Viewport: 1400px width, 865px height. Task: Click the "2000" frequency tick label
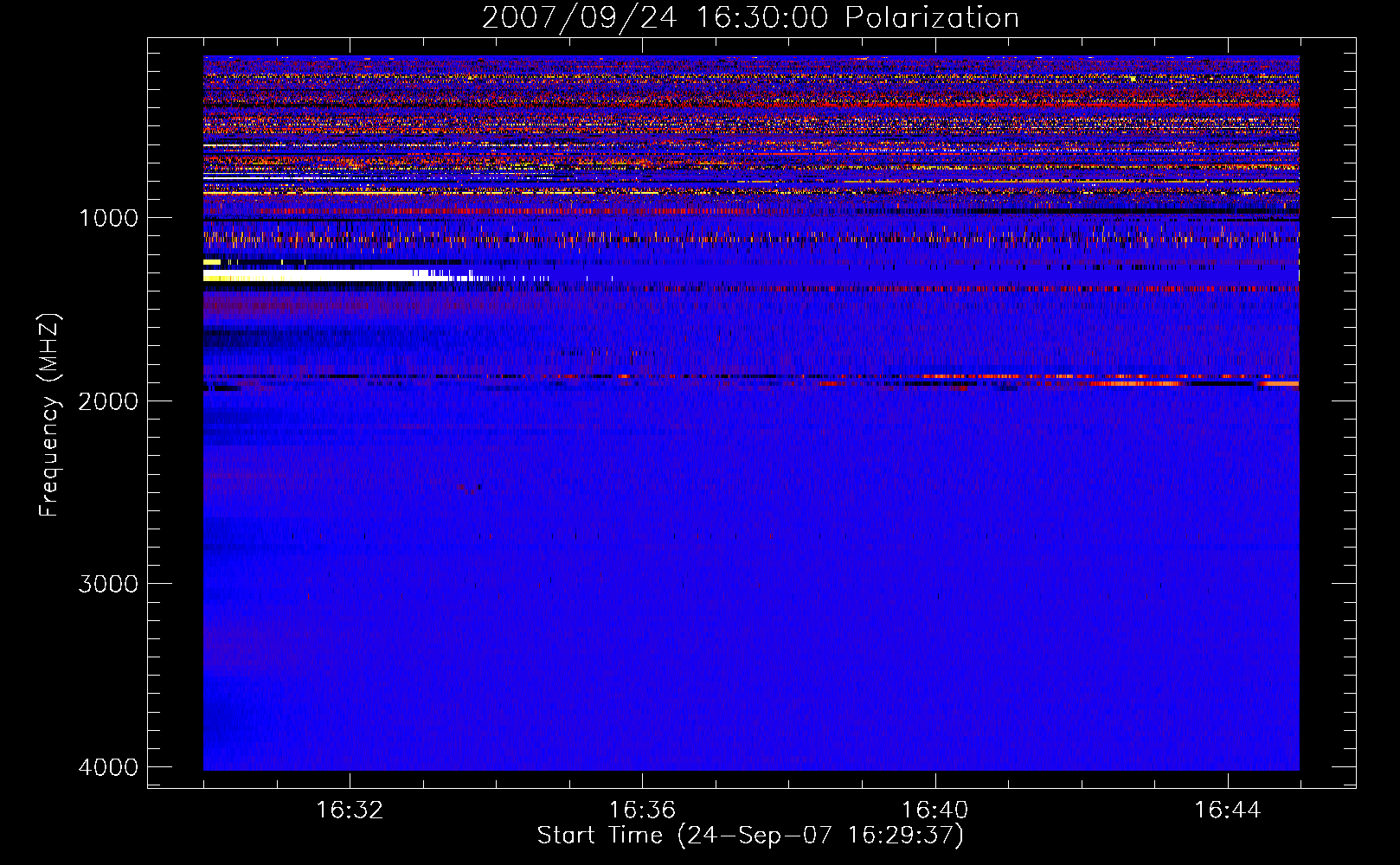[108, 401]
